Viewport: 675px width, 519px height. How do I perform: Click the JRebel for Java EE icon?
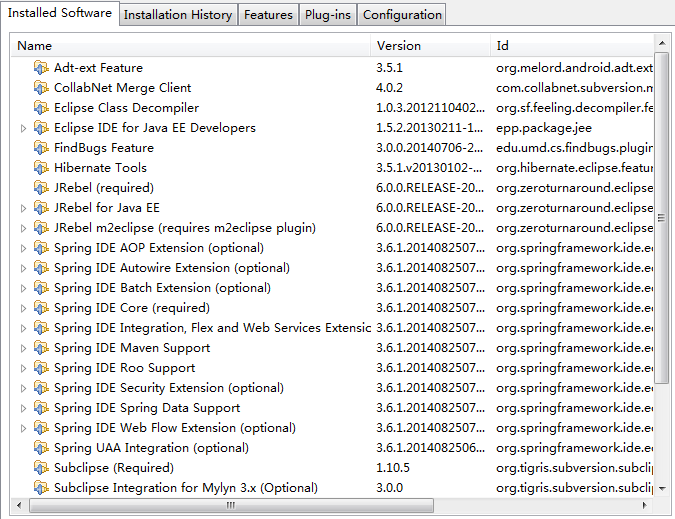(41, 208)
